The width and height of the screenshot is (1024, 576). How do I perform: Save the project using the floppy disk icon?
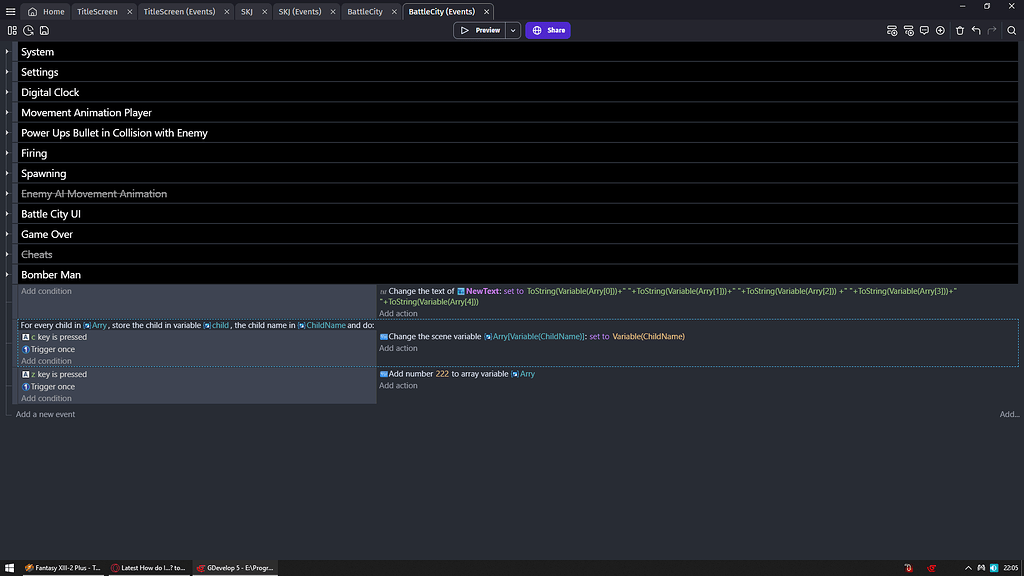44,30
